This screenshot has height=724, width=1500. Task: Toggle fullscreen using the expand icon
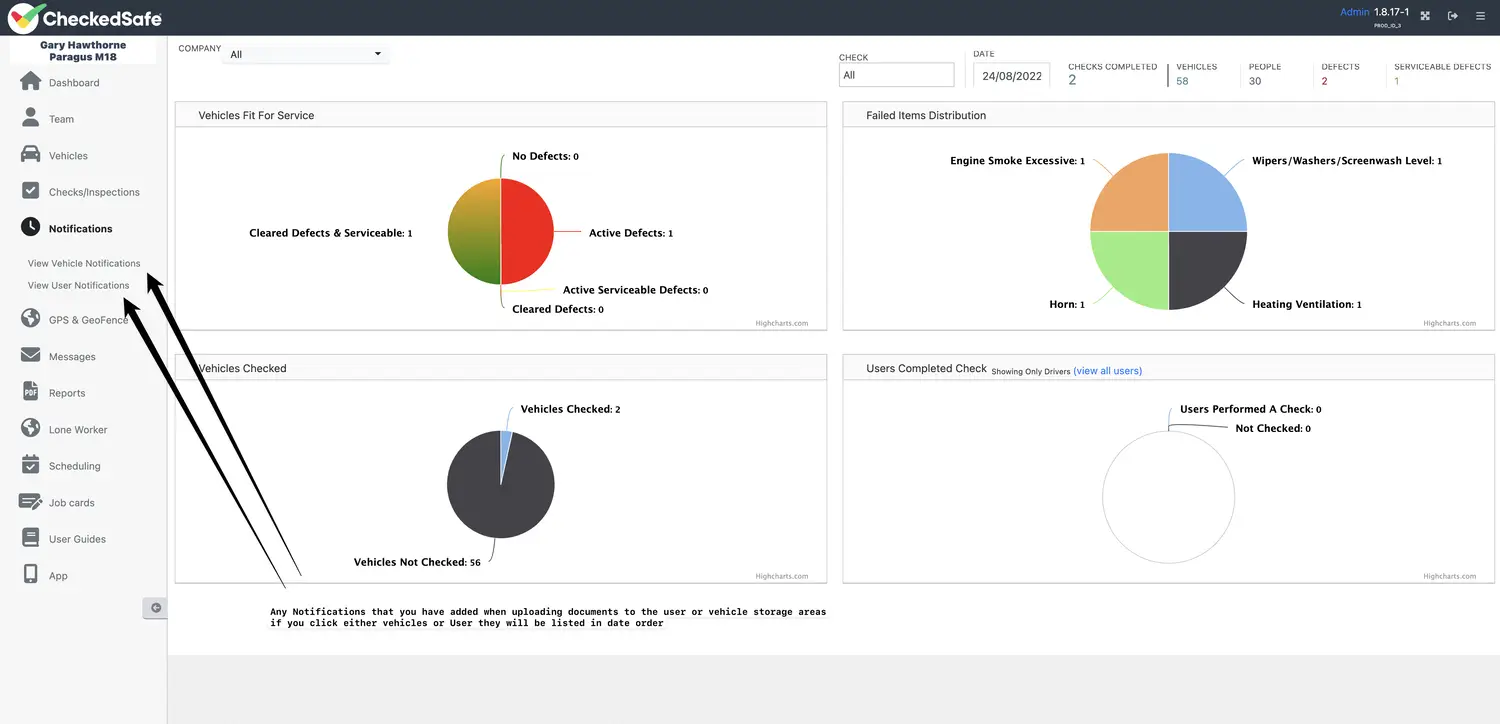[x=1425, y=16]
